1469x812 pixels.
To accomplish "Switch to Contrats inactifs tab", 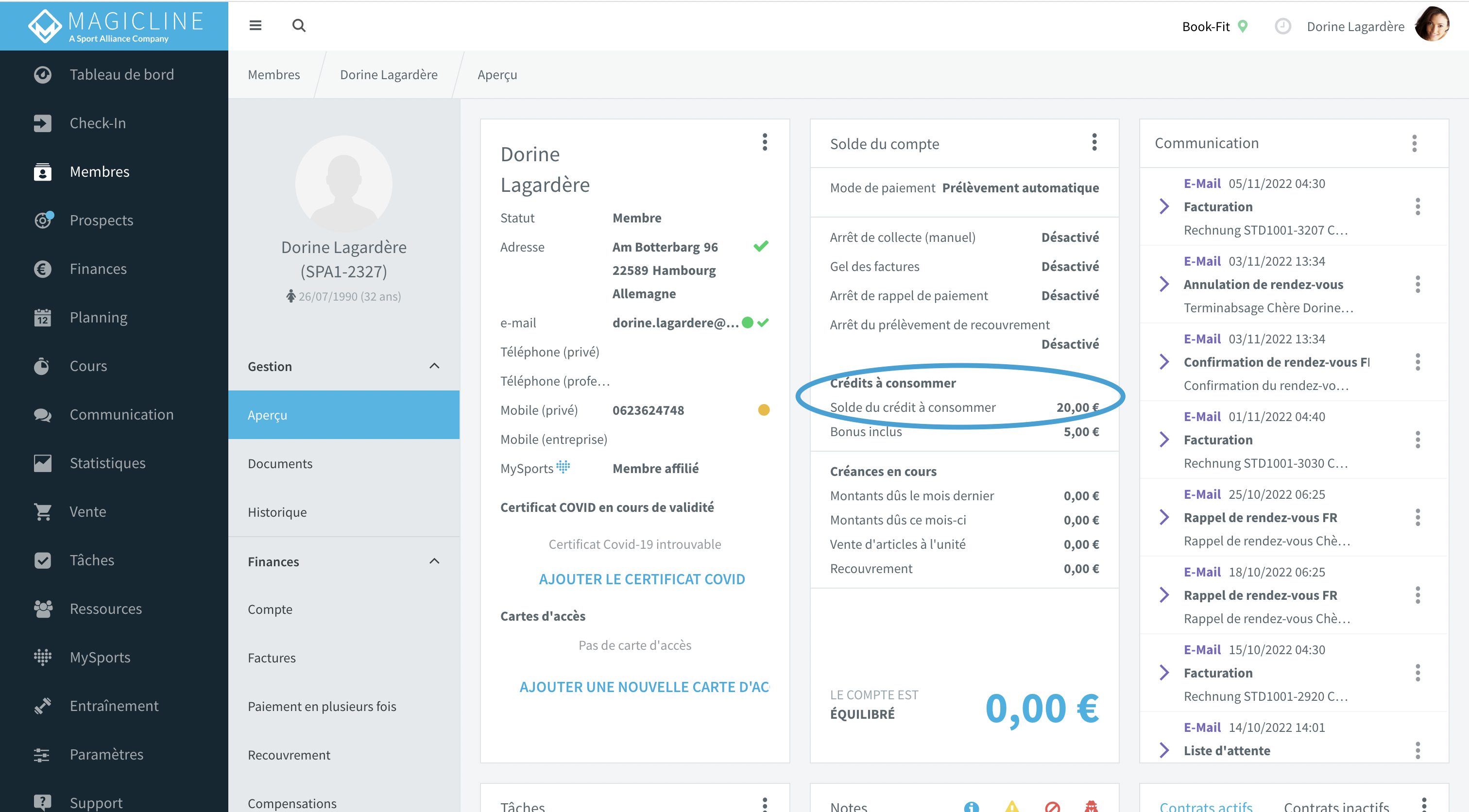I will point(1336,806).
